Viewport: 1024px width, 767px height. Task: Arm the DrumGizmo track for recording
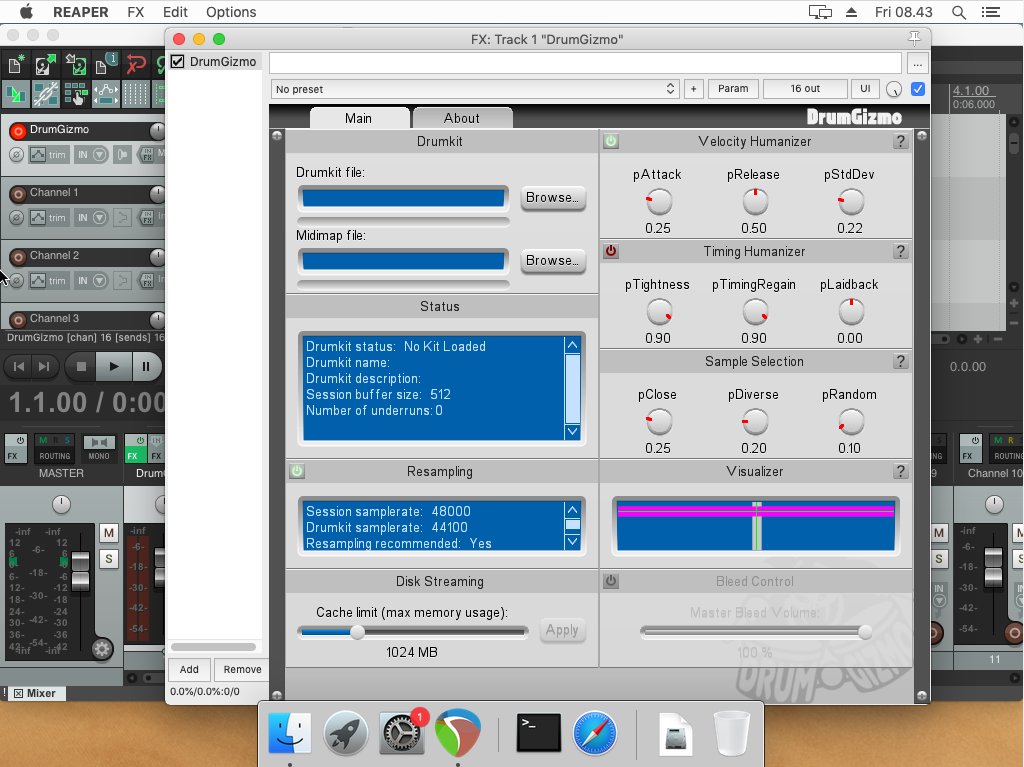pos(18,131)
